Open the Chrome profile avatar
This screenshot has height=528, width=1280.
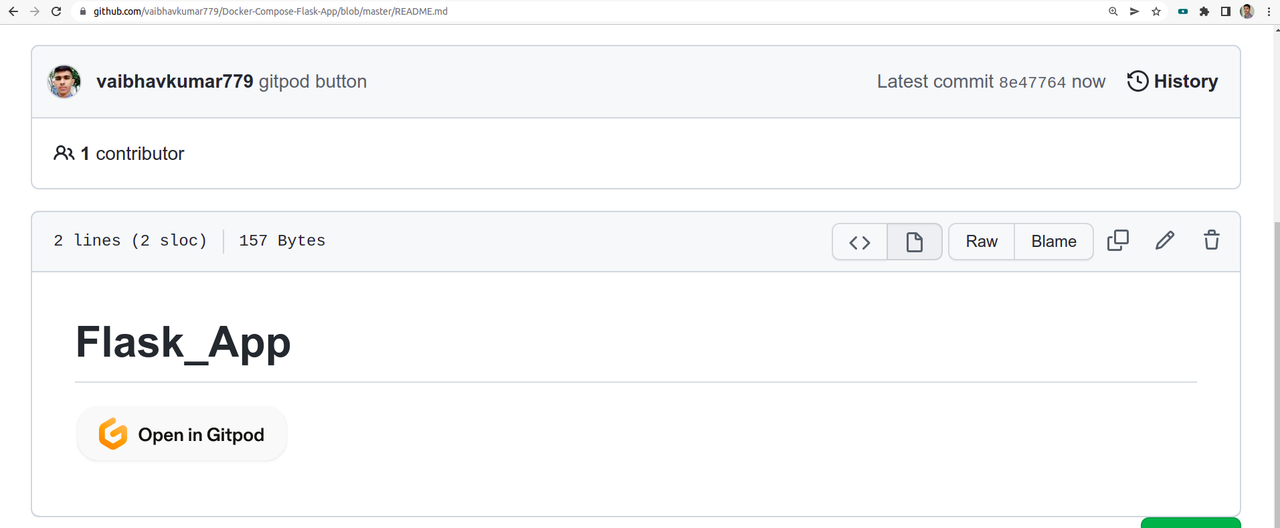pos(1247,11)
